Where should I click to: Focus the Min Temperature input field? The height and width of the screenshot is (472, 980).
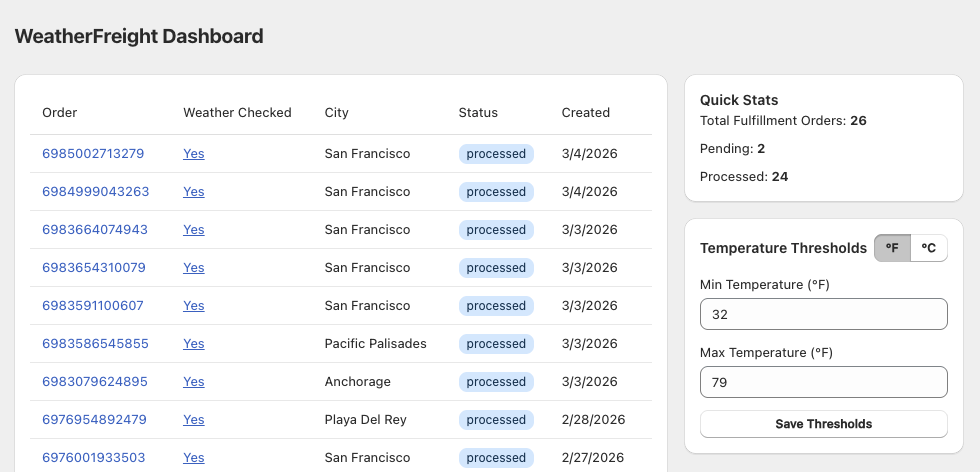click(x=824, y=314)
